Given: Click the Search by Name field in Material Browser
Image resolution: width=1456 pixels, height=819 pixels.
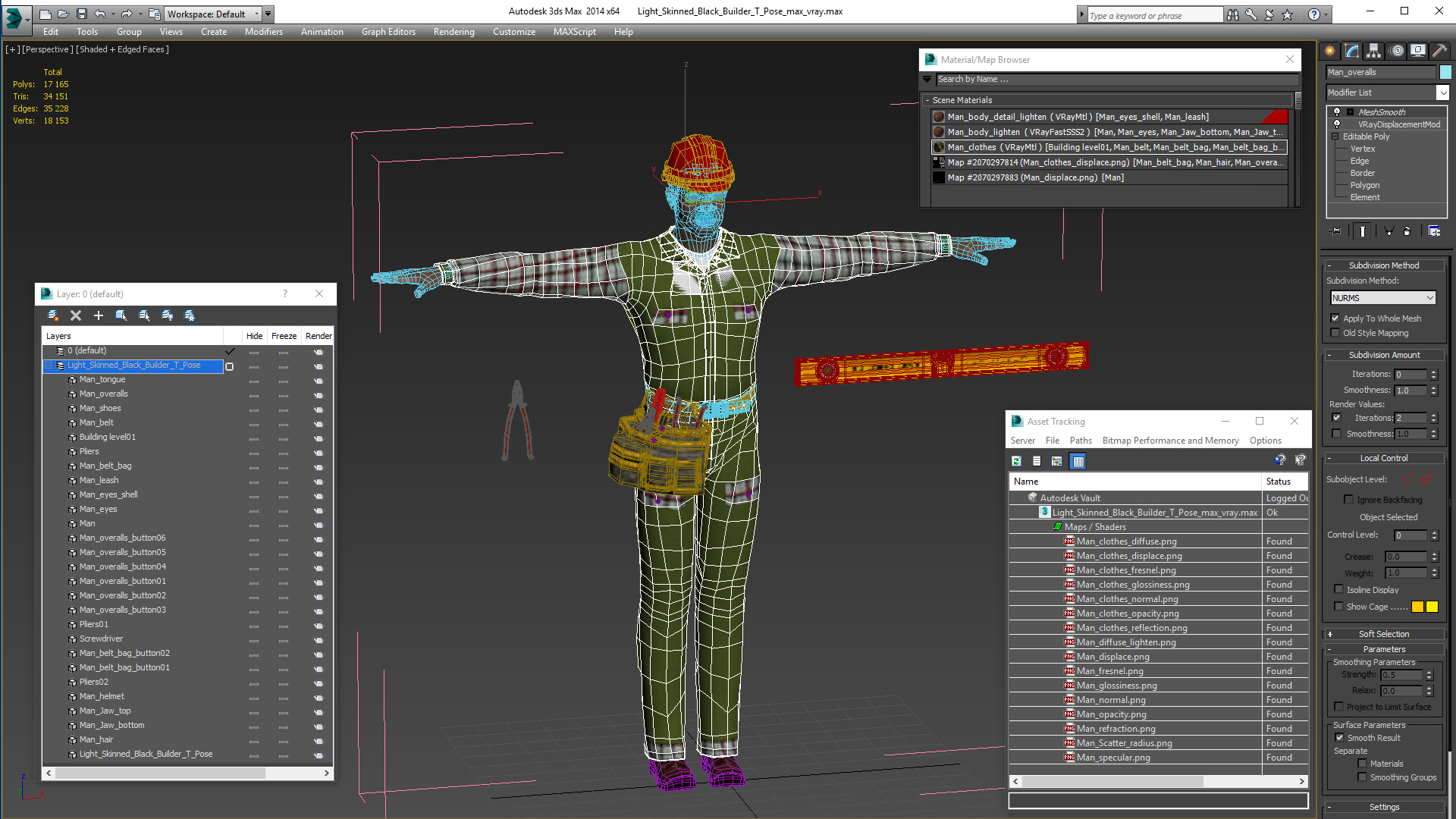Looking at the screenshot, I should [x=1117, y=79].
